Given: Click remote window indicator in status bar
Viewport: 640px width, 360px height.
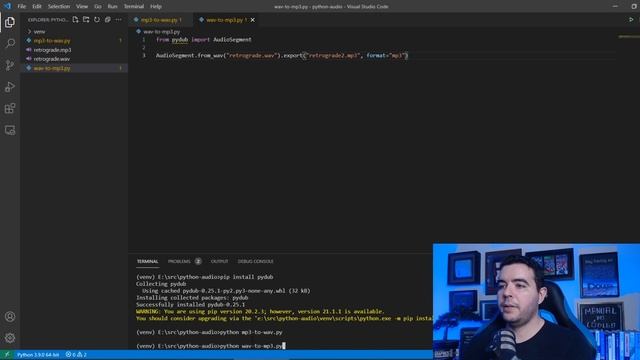Looking at the screenshot, I should tap(7, 355).
